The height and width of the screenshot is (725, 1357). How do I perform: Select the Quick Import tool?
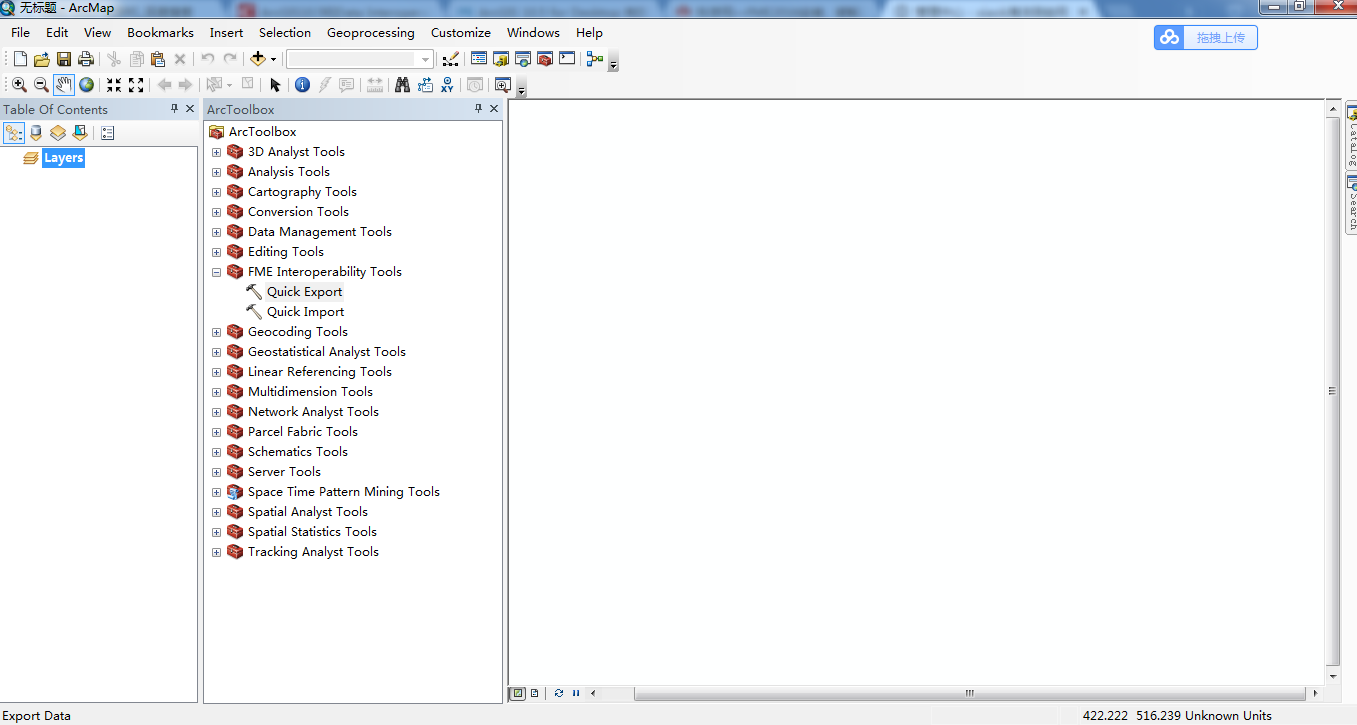305,312
